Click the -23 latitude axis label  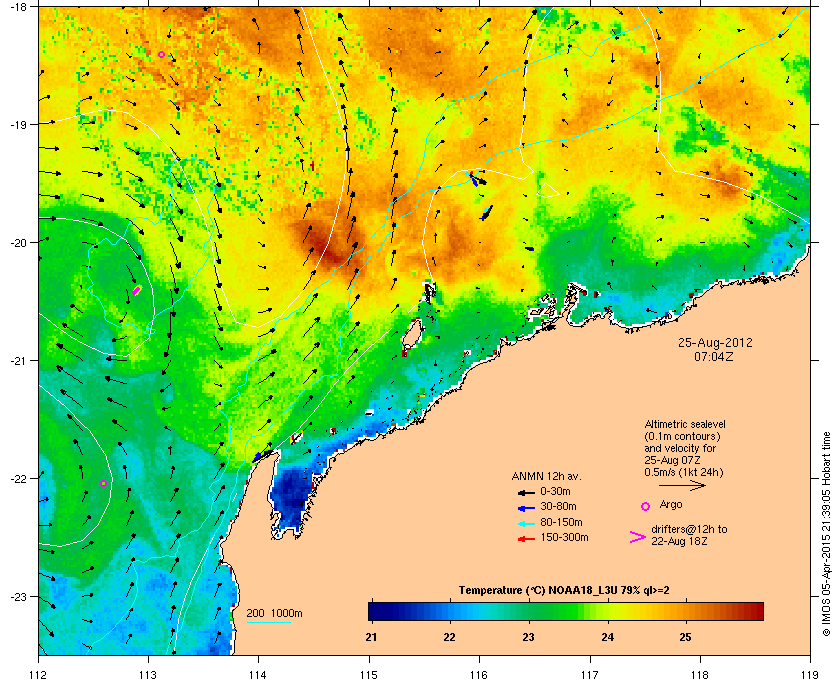tap(17, 596)
